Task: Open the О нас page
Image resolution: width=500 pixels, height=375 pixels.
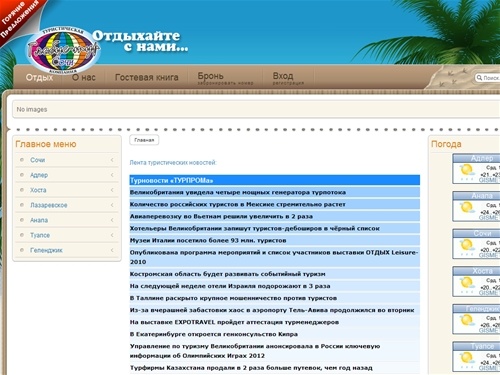Action: [x=84, y=77]
